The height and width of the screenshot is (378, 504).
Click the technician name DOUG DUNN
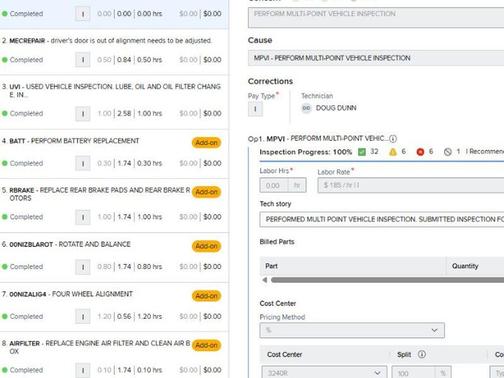coord(336,108)
